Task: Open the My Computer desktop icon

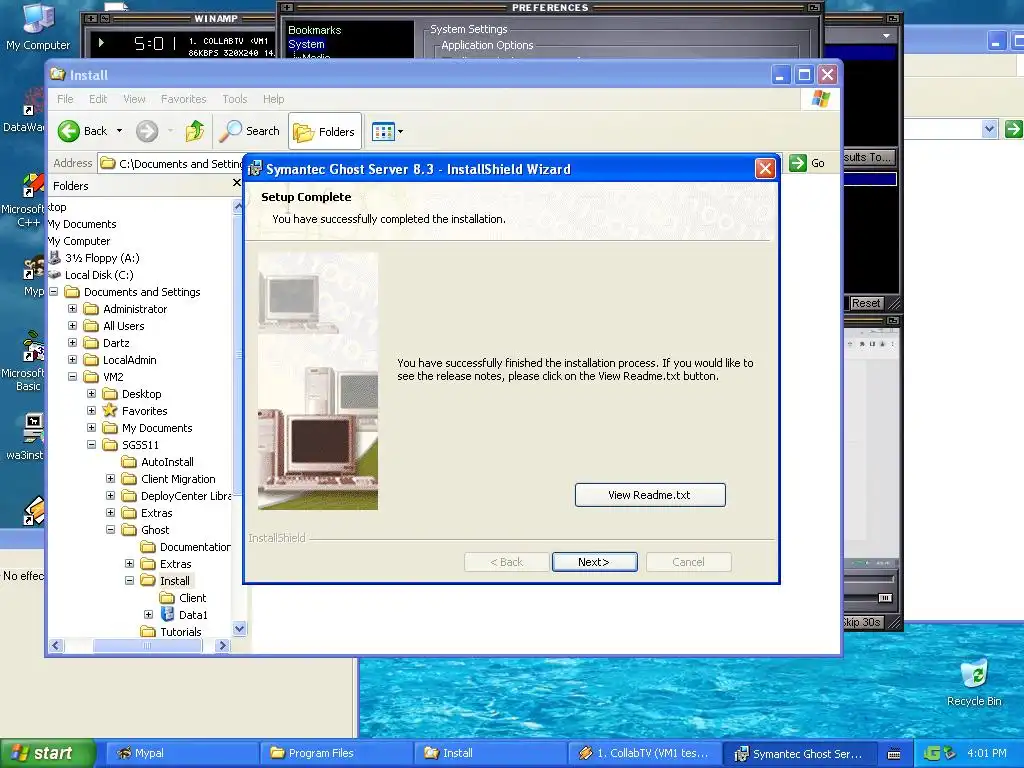Action: (37, 26)
